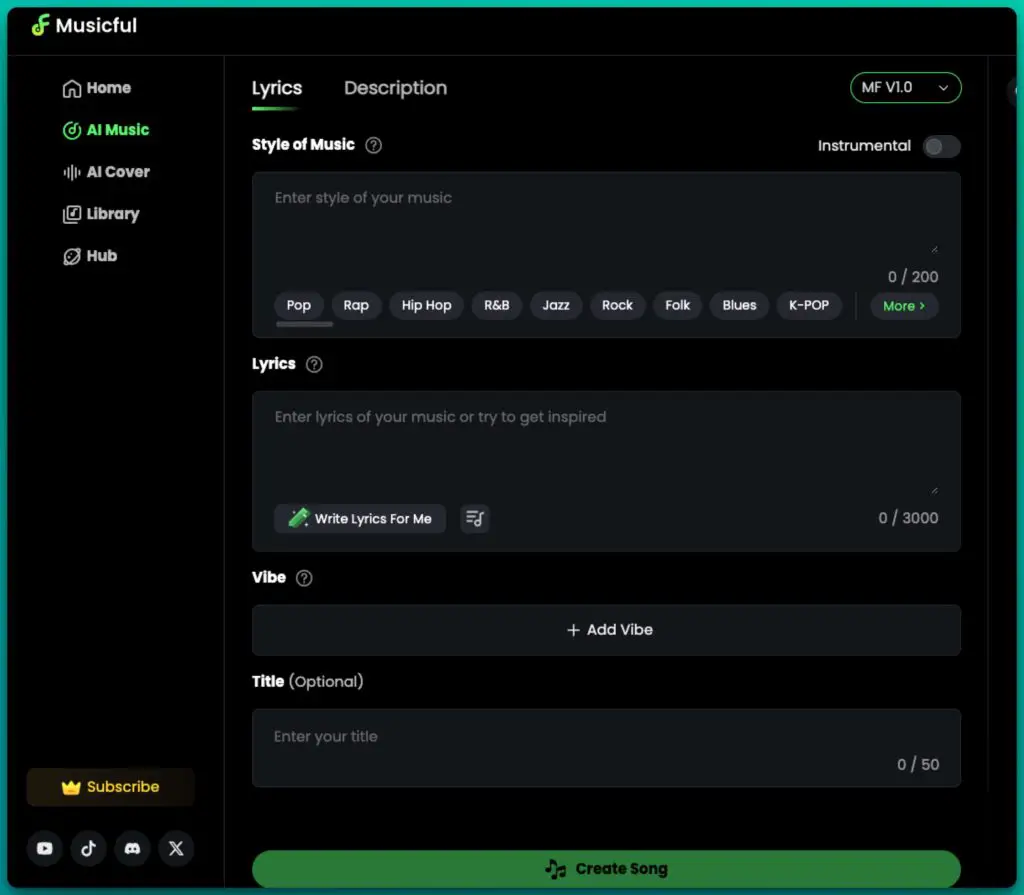Click the help icon next to Style of Music
The height and width of the screenshot is (895, 1024).
click(373, 145)
